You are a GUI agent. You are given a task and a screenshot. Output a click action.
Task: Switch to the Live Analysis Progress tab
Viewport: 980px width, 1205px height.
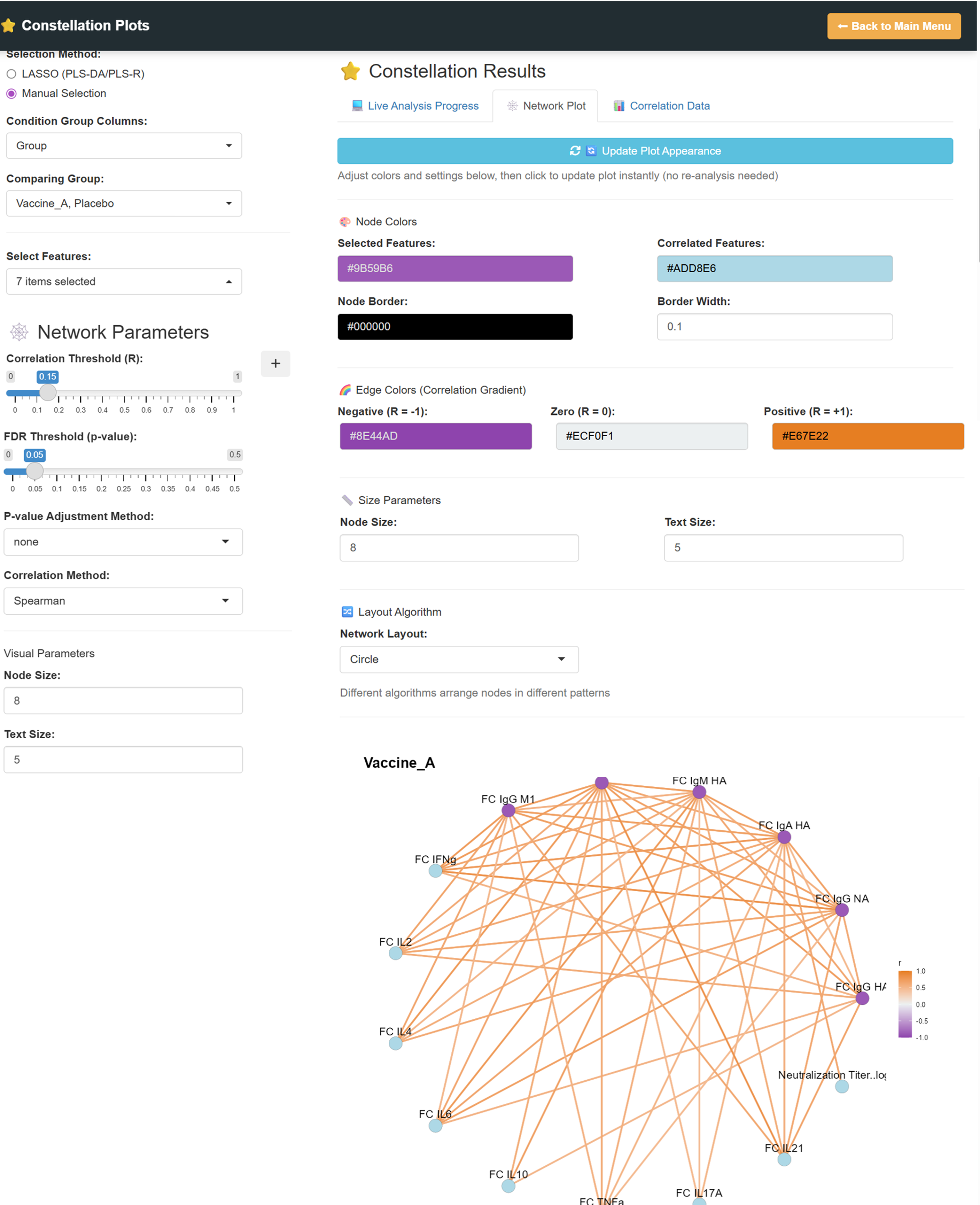tap(415, 106)
